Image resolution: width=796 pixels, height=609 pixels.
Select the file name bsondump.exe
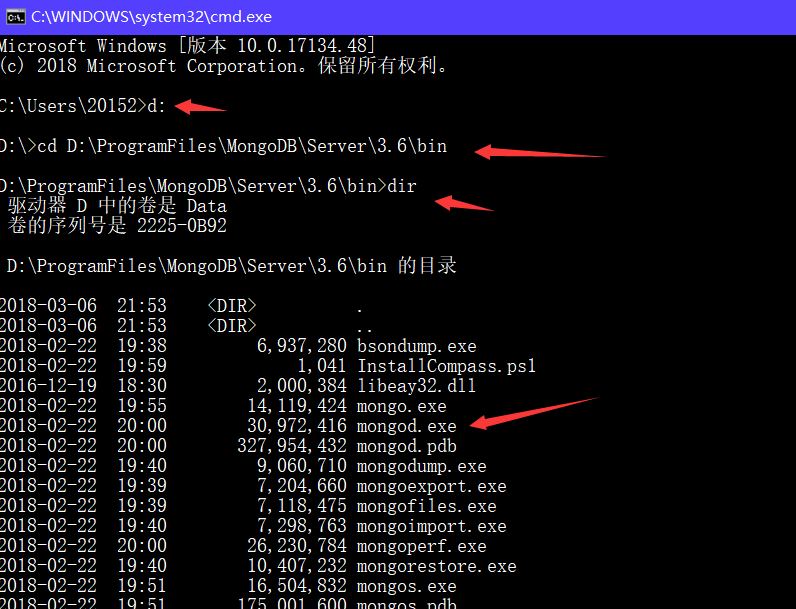[417, 346]
